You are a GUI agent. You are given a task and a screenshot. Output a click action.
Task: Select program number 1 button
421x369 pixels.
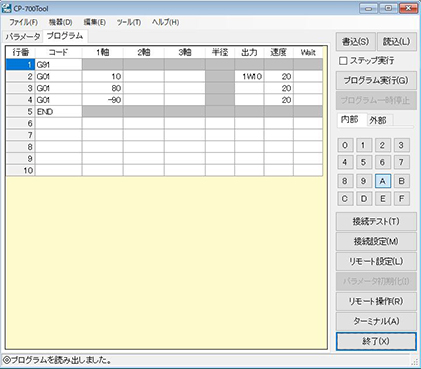(x=363, y=145)
